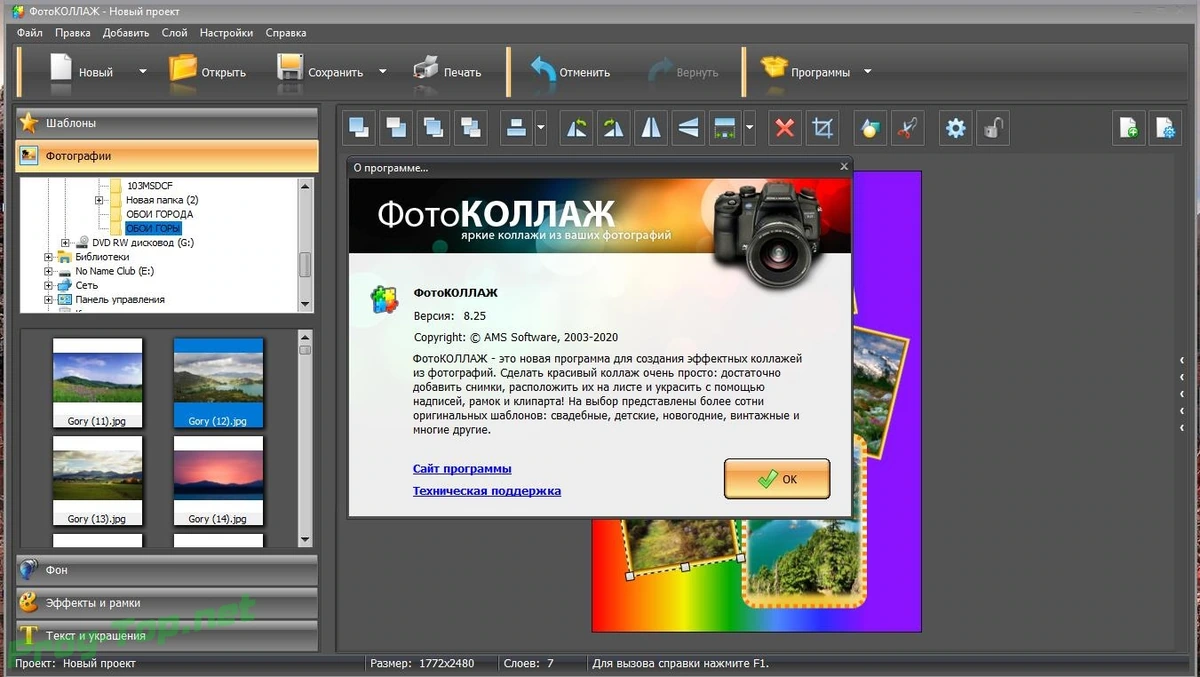Click the Открыть folder icon
This screenshot has width=1200, height=677.
(x=183, y=68)
